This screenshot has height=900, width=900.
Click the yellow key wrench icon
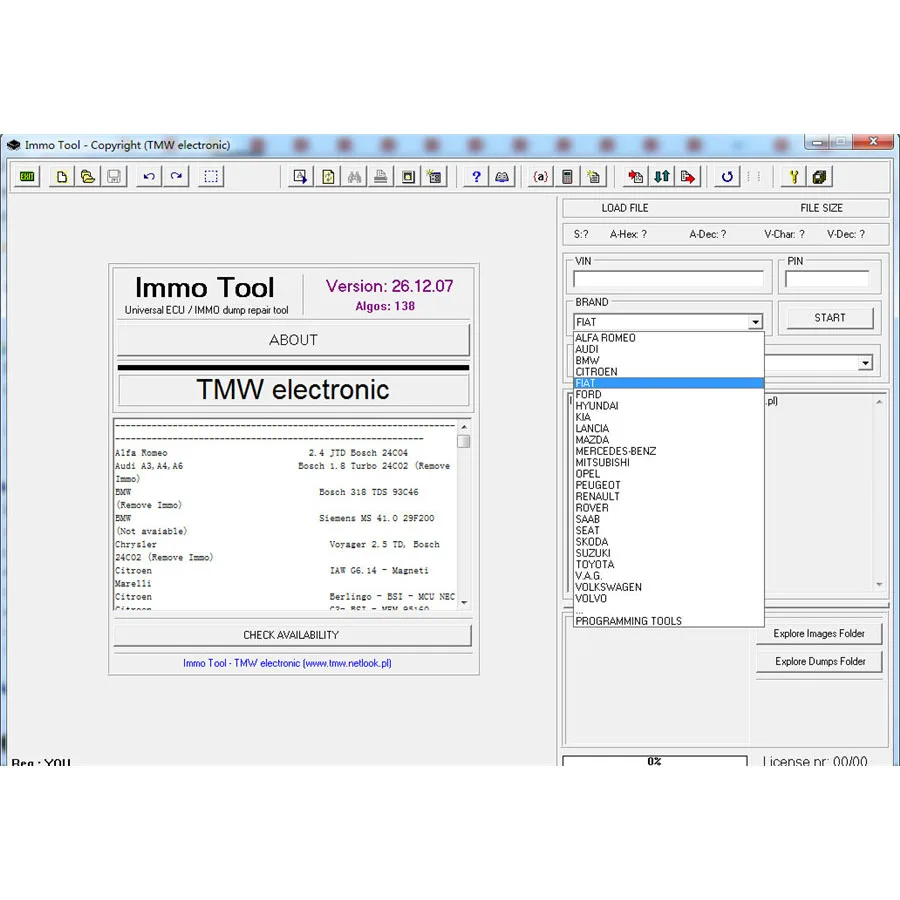[x=793, y=176]
